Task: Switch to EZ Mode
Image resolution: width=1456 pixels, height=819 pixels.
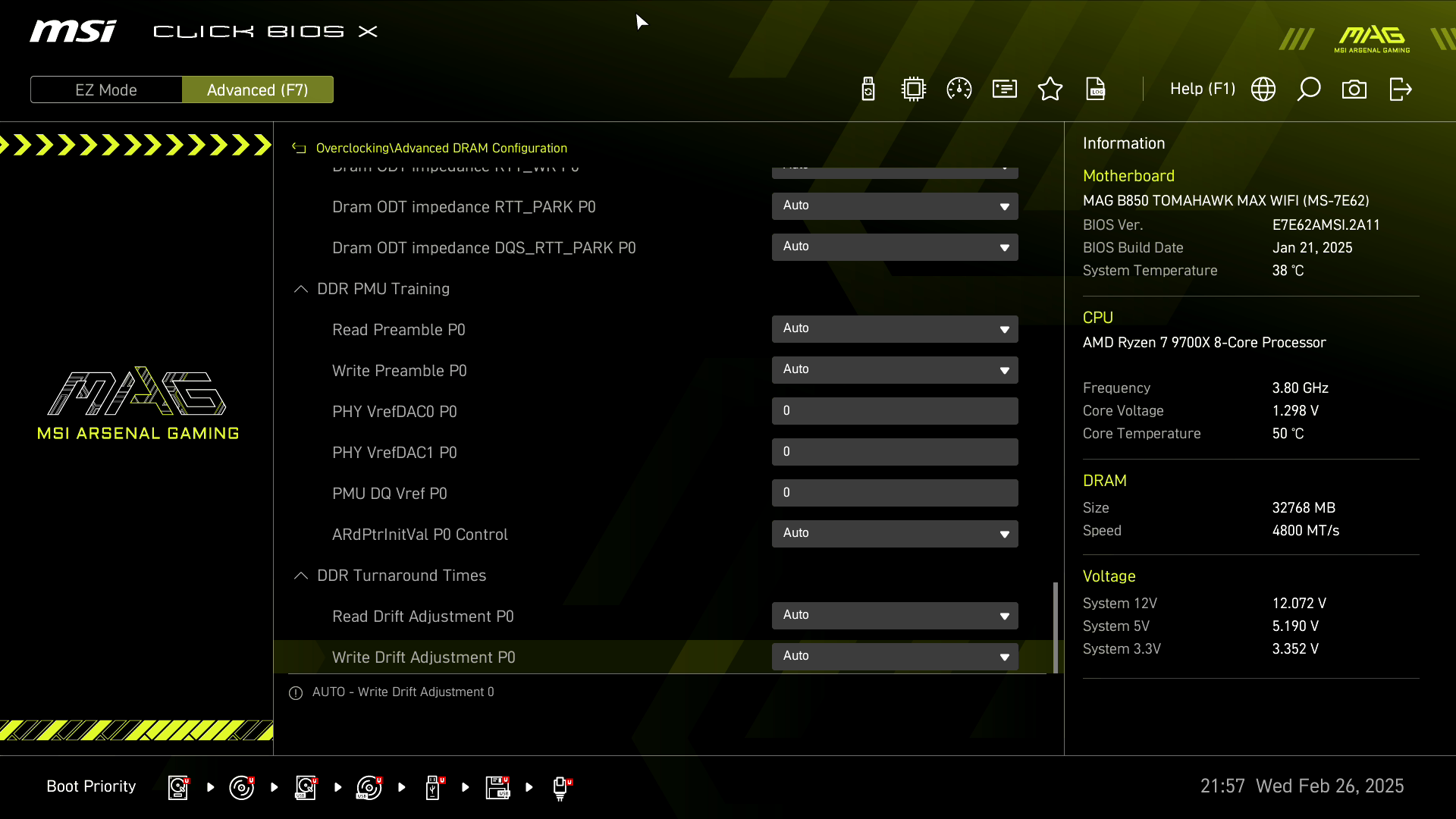Action: tap(106, 89)
